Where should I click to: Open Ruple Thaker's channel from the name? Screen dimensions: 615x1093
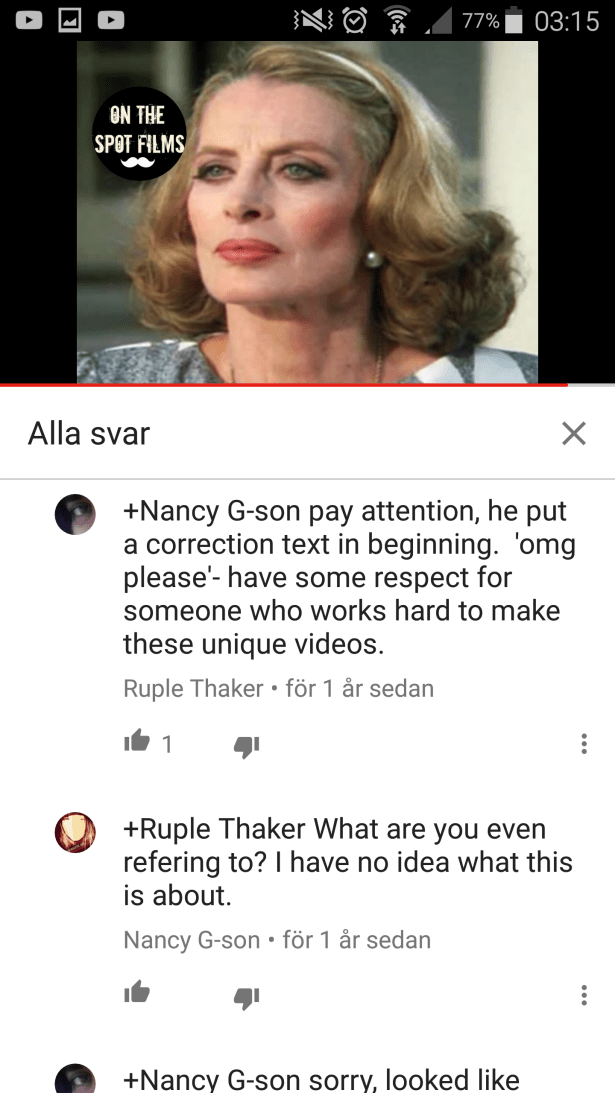coord(193,689)
